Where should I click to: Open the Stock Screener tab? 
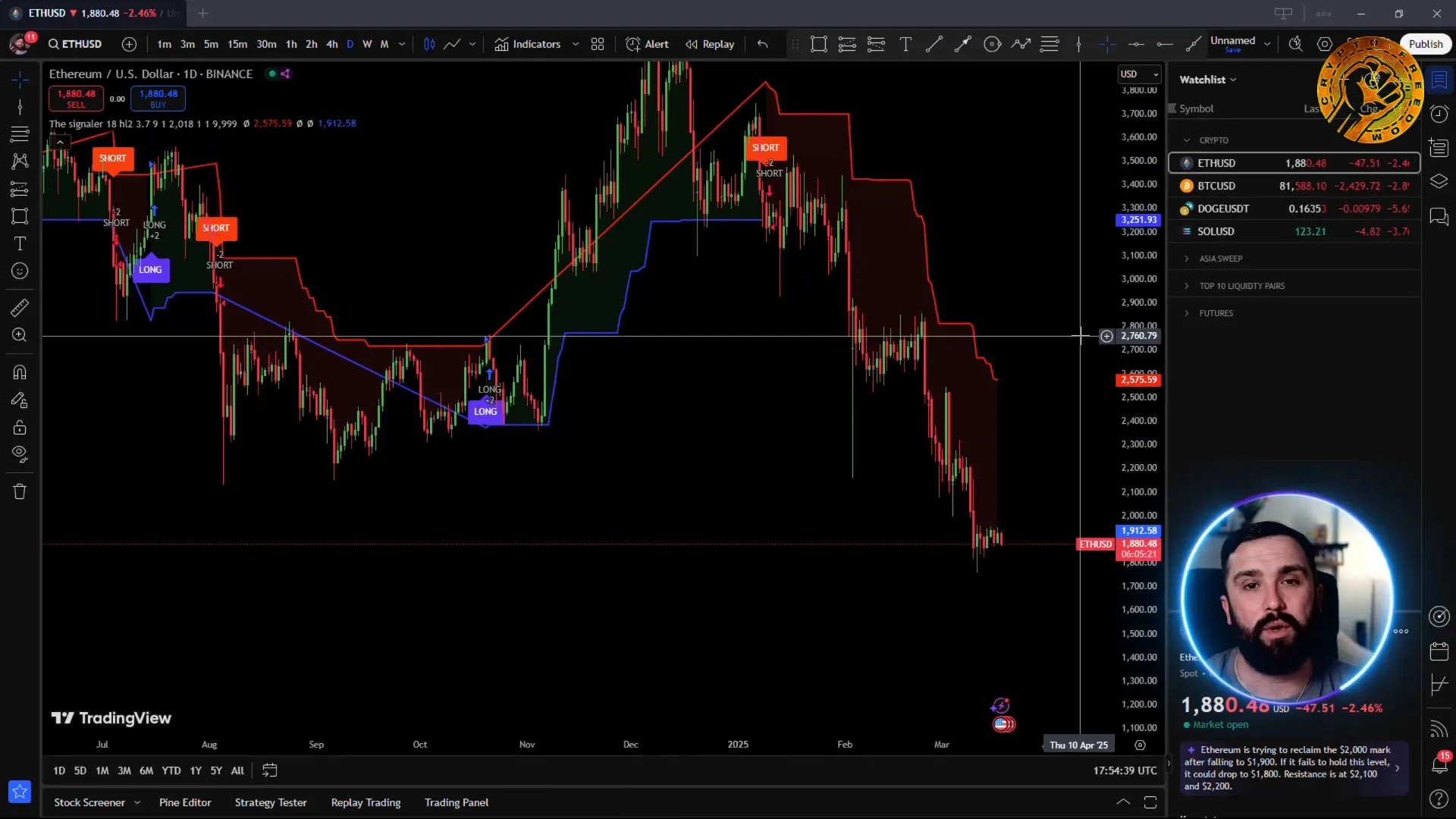tap(89, 802)
